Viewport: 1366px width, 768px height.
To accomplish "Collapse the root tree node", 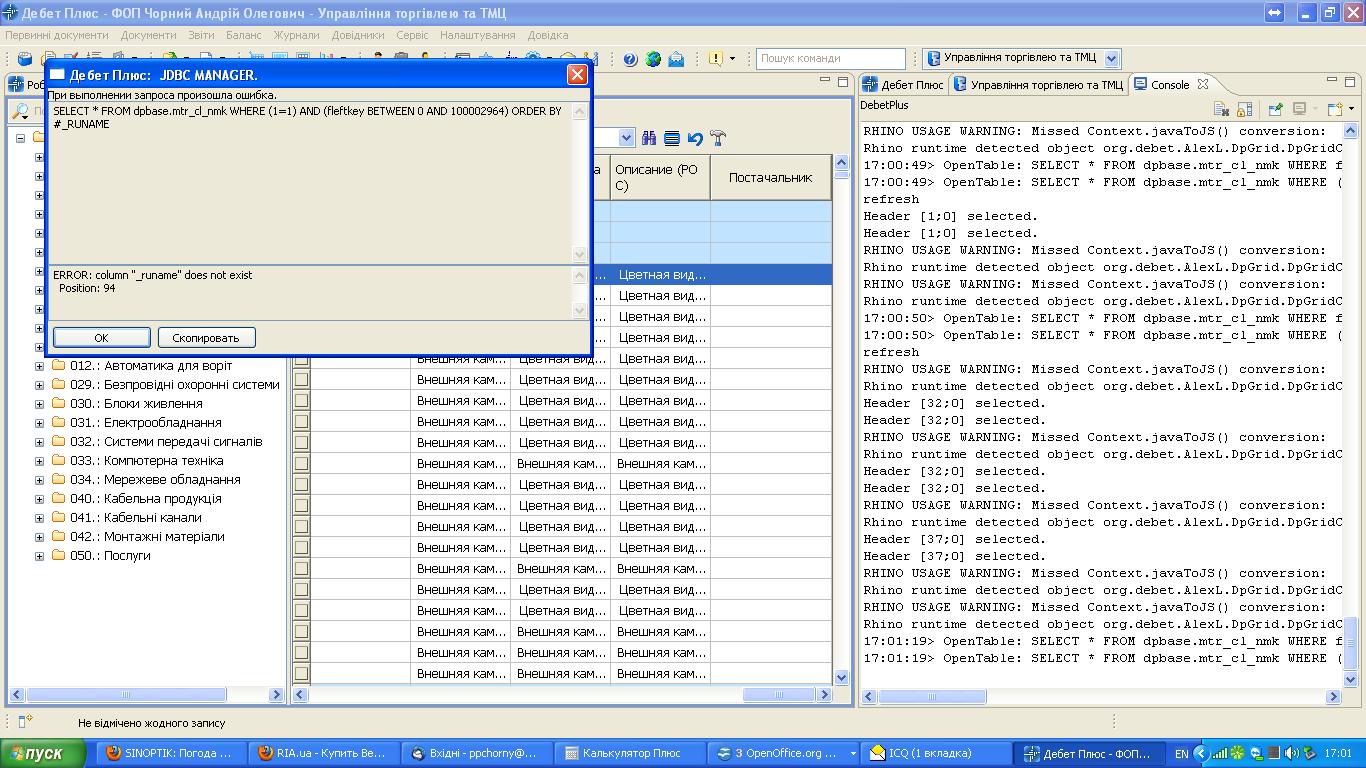I will (x=20, y=138).
